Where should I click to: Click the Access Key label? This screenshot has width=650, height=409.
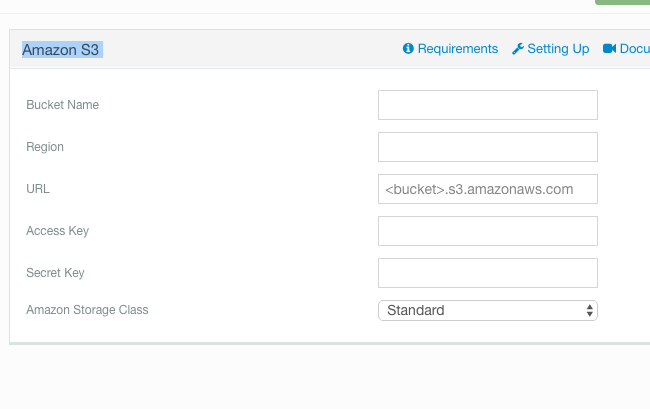58,231
